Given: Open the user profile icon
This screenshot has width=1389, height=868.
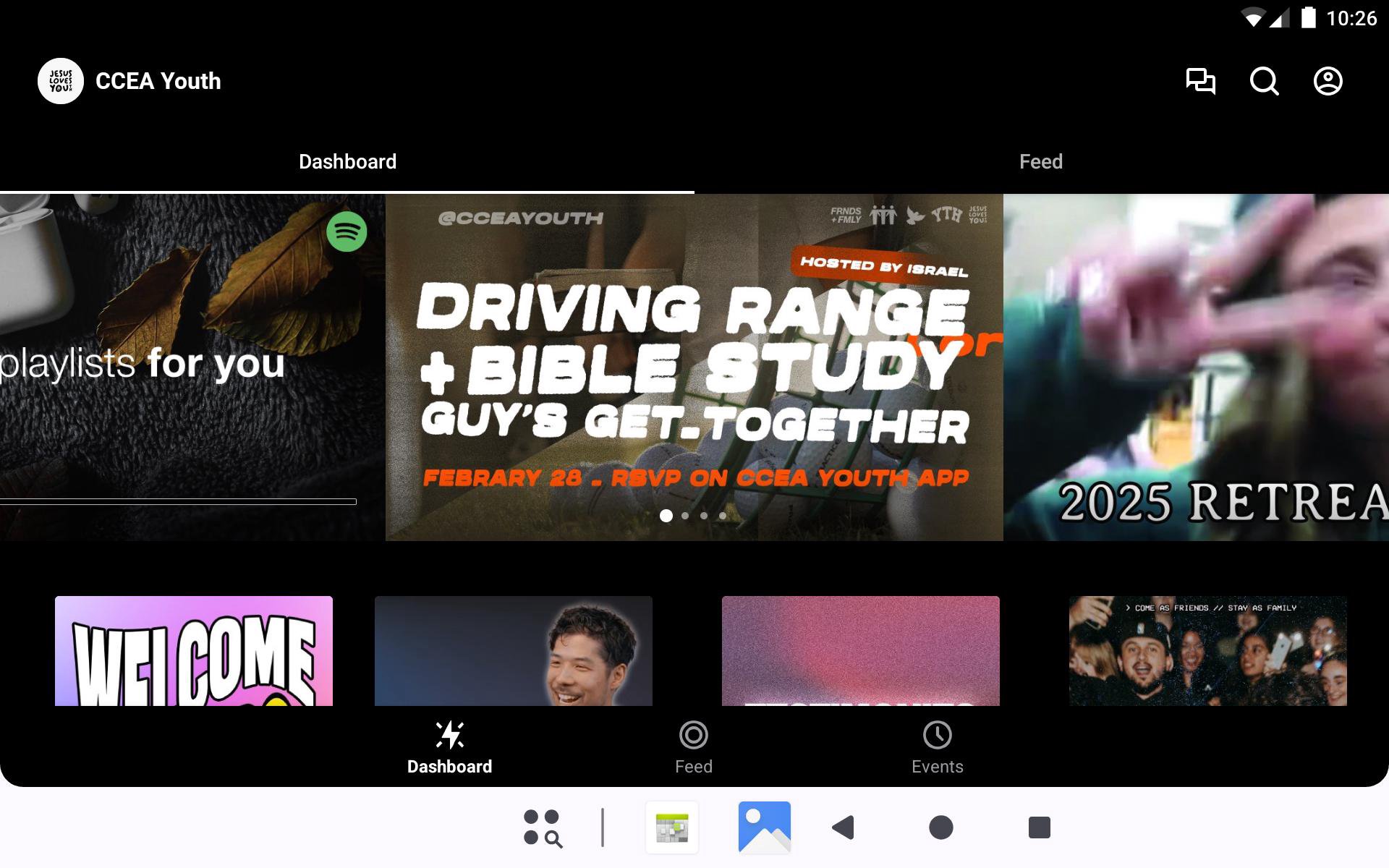Looking at the screenshot, I should [x=1328, y=81].
